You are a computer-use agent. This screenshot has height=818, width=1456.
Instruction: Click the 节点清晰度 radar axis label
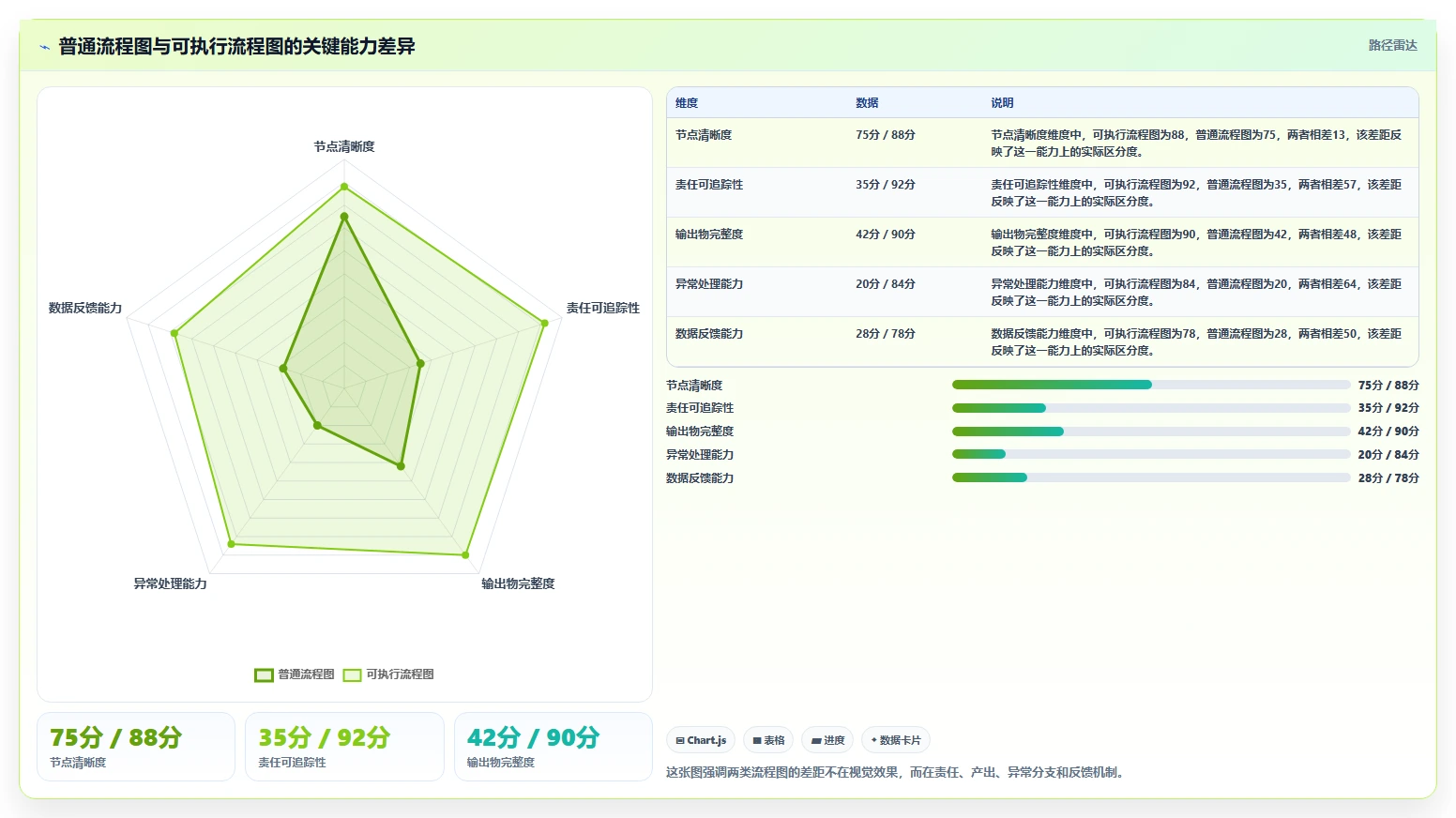coord(344,146)
